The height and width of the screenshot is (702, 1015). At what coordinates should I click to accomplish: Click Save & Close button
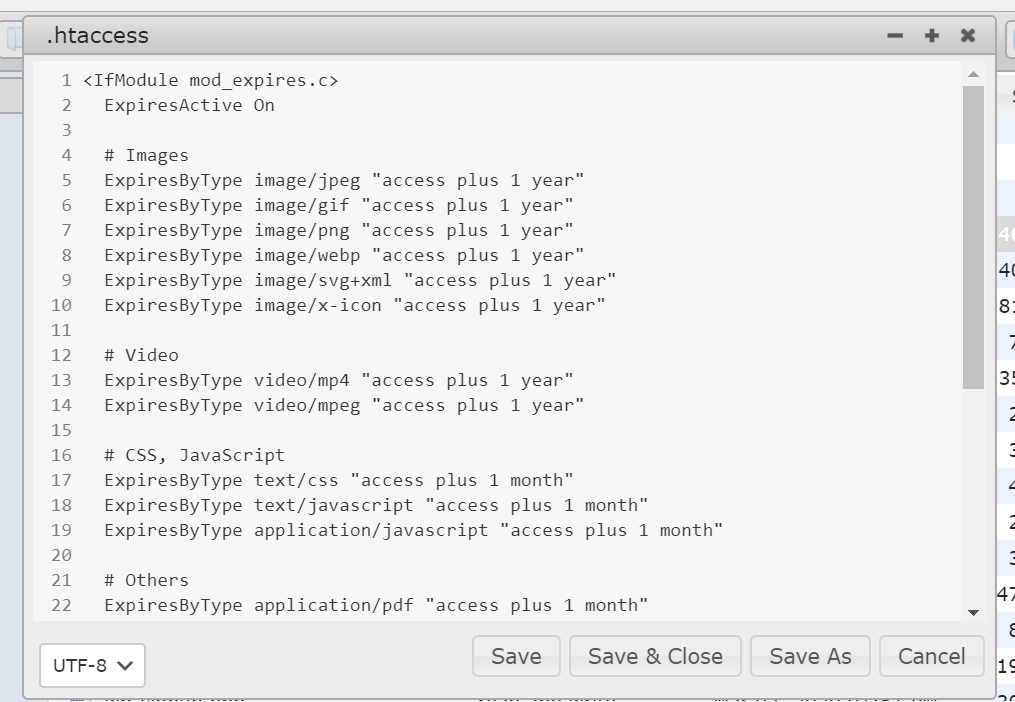[x=655, y=656]
